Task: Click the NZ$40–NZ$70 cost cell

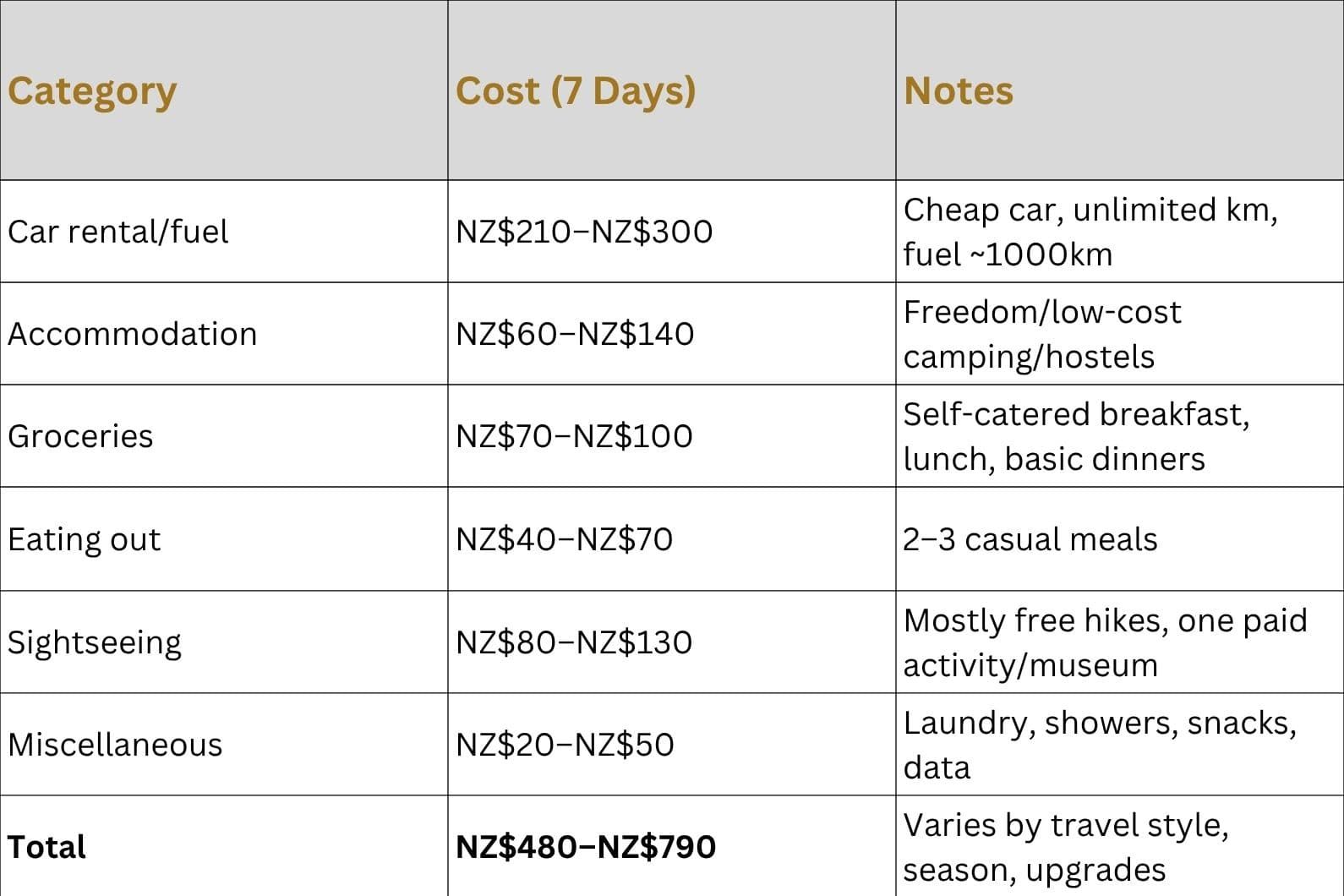Action: (564, 539)
